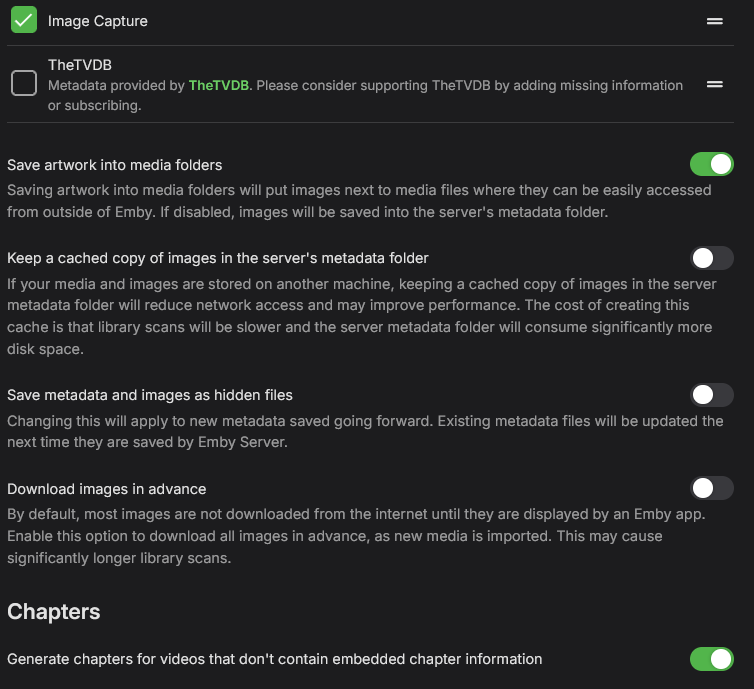Click the Keep a cached copy label text
The width and height of the screenshot is (754, 689).
[218, 258]
